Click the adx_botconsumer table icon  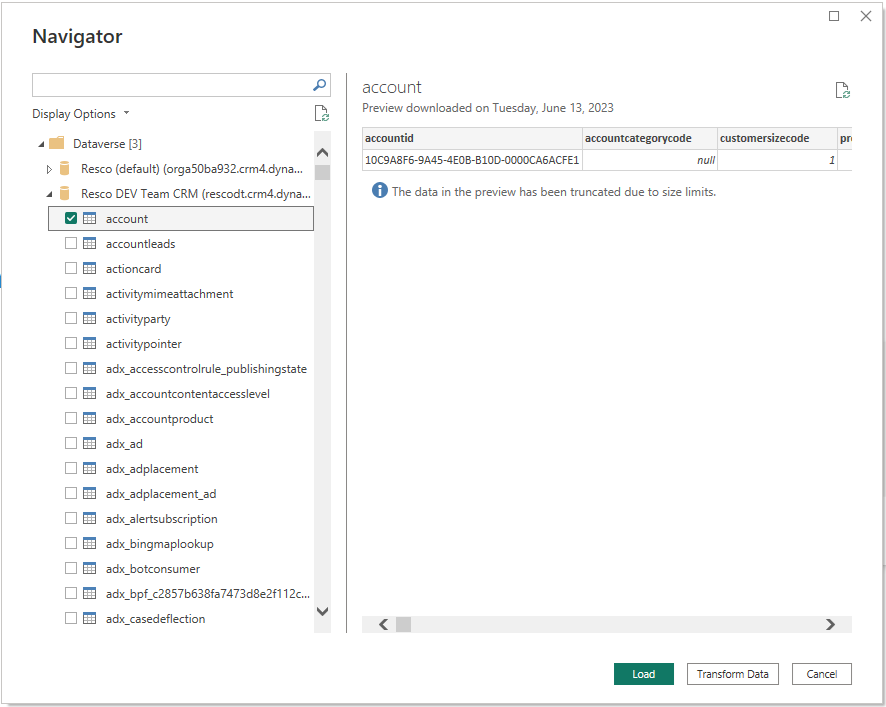(89, 568)
